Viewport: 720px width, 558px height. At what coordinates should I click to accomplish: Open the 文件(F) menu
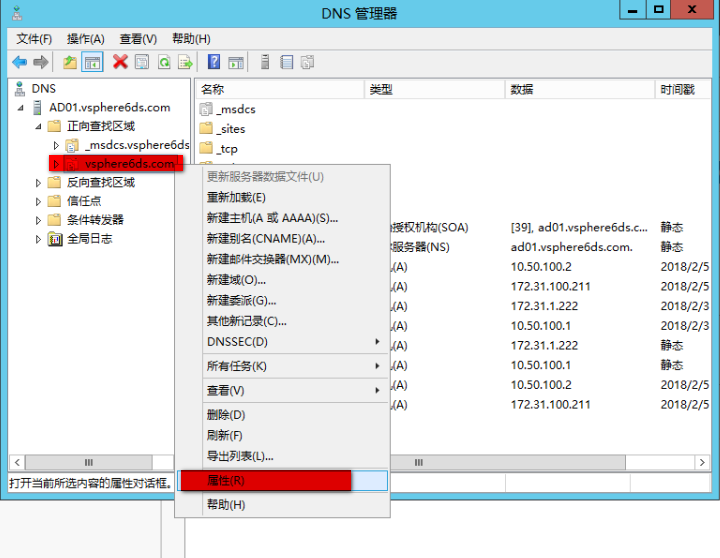click(34, 39)
